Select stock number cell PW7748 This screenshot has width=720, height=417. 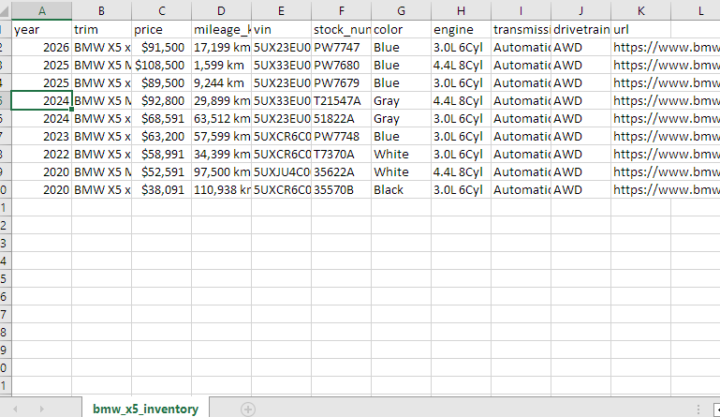[x=341, y=136]
